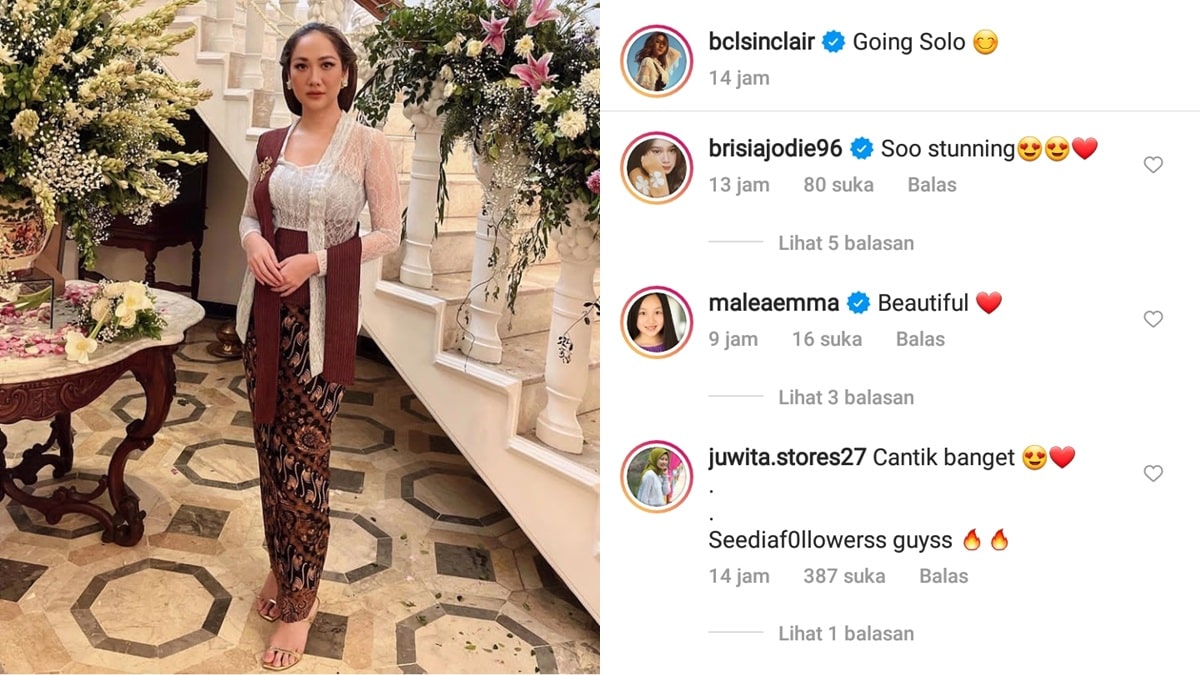
Task: Like the 'Cantik banget' comment
Action: [1153, 473]
